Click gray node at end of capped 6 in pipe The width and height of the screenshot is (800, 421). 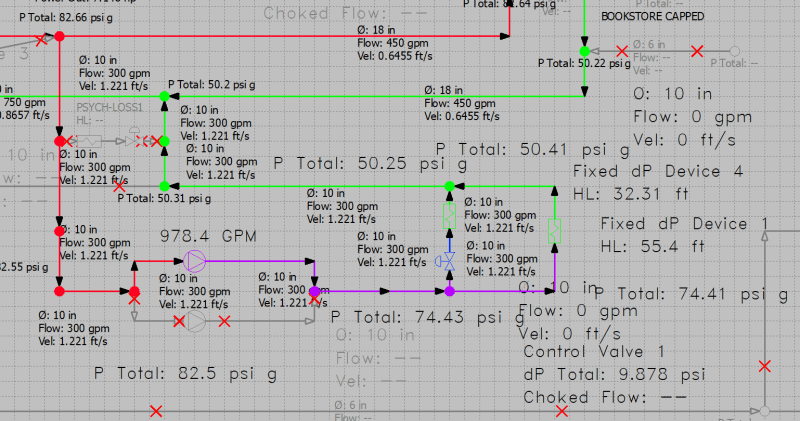tap(735, 51)
